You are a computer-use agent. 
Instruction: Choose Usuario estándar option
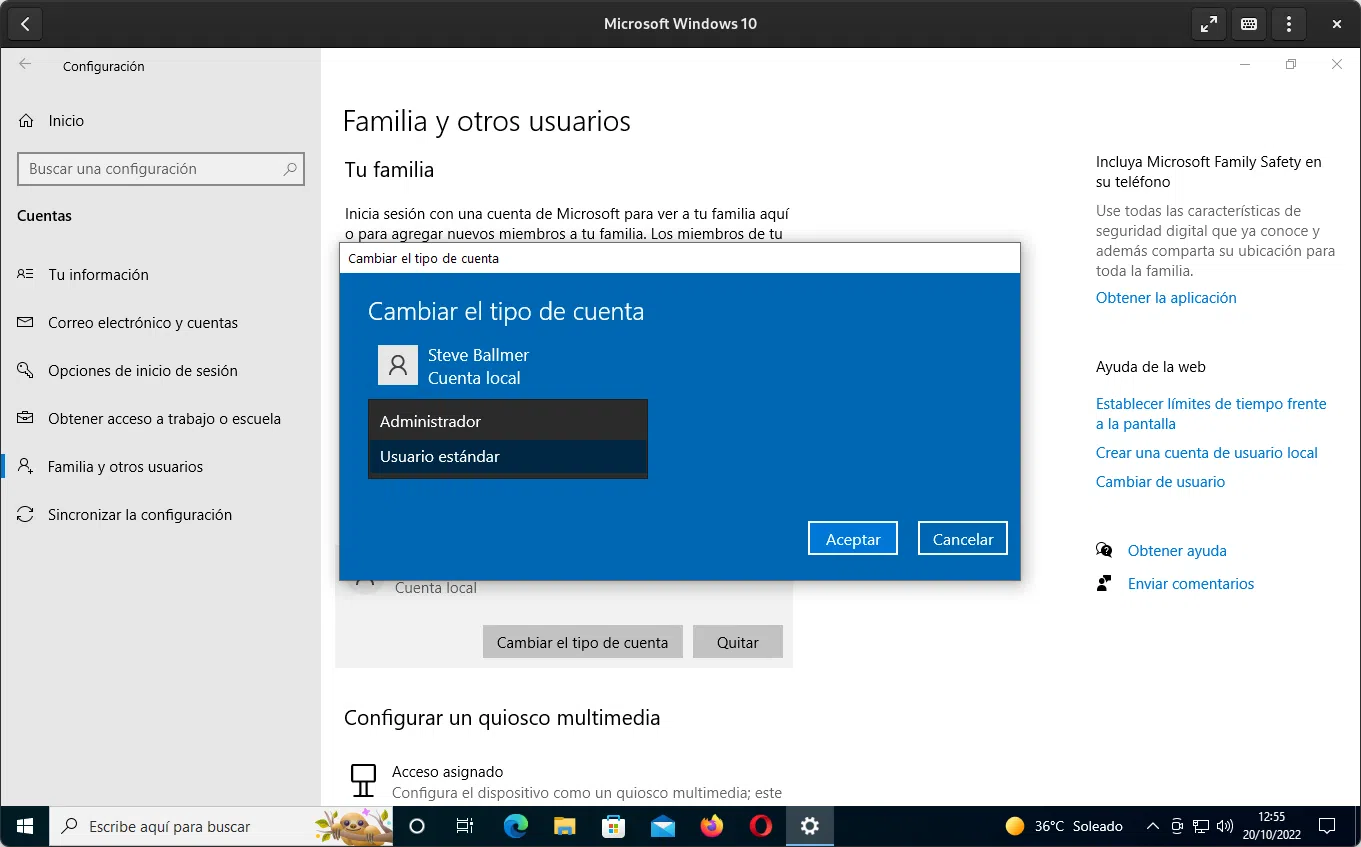(507, 457)
